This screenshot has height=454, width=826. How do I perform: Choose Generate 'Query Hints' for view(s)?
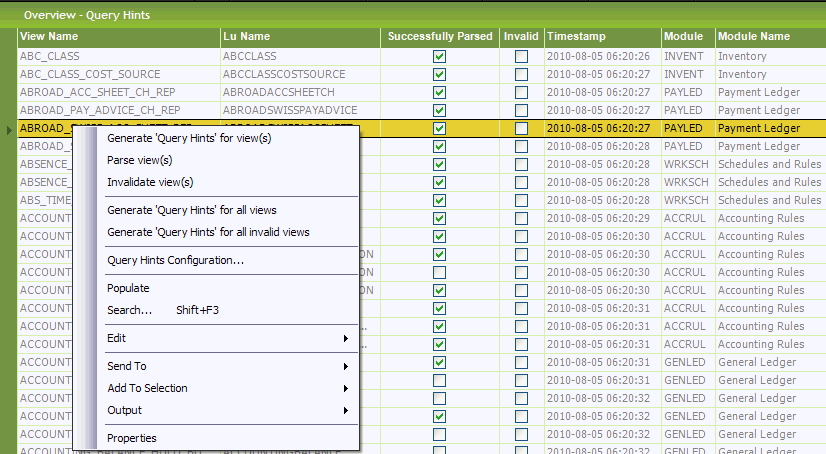pyautogui.click(x=189, y=138)
